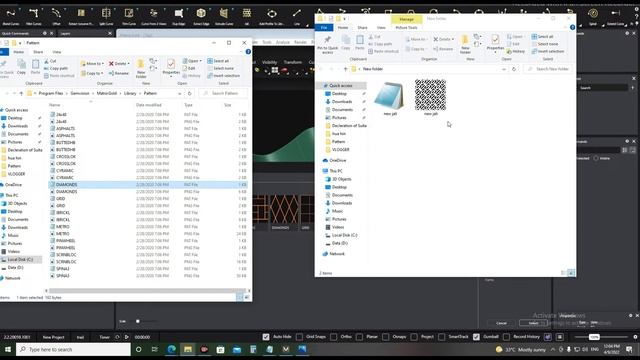Image resolution: width=640 pixels, height=360 pixels.
Task: Open Picture Tools tab in New folder window
Action: point(407,27)
